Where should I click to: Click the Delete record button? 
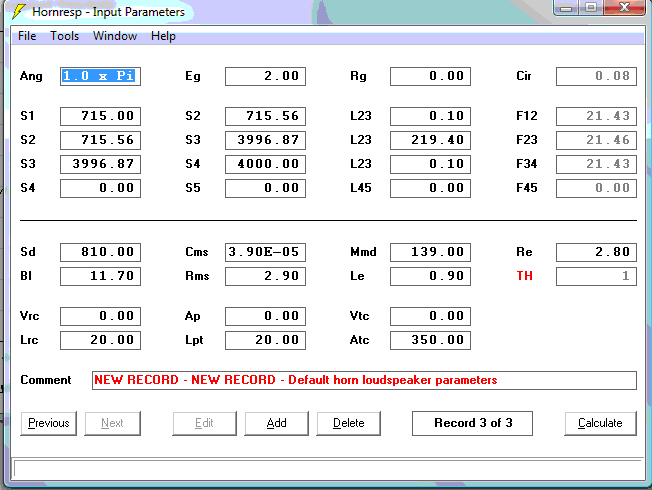(x=348, y=423)
